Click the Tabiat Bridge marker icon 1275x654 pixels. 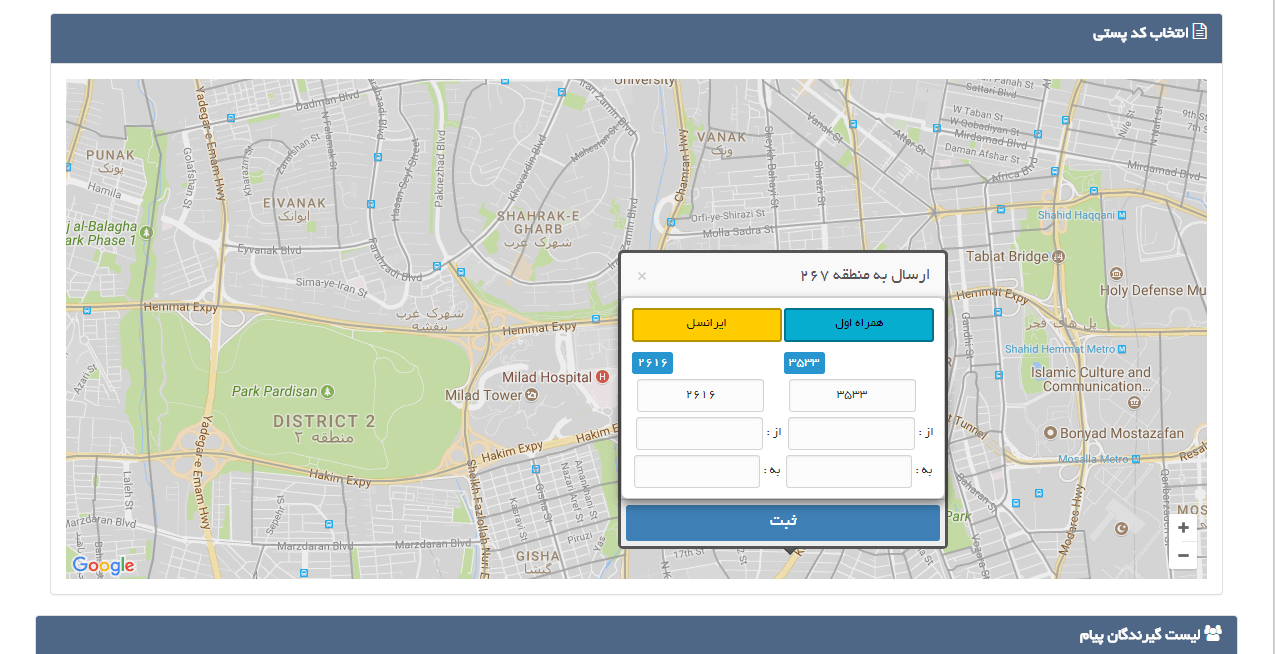tap(1059, 256)
